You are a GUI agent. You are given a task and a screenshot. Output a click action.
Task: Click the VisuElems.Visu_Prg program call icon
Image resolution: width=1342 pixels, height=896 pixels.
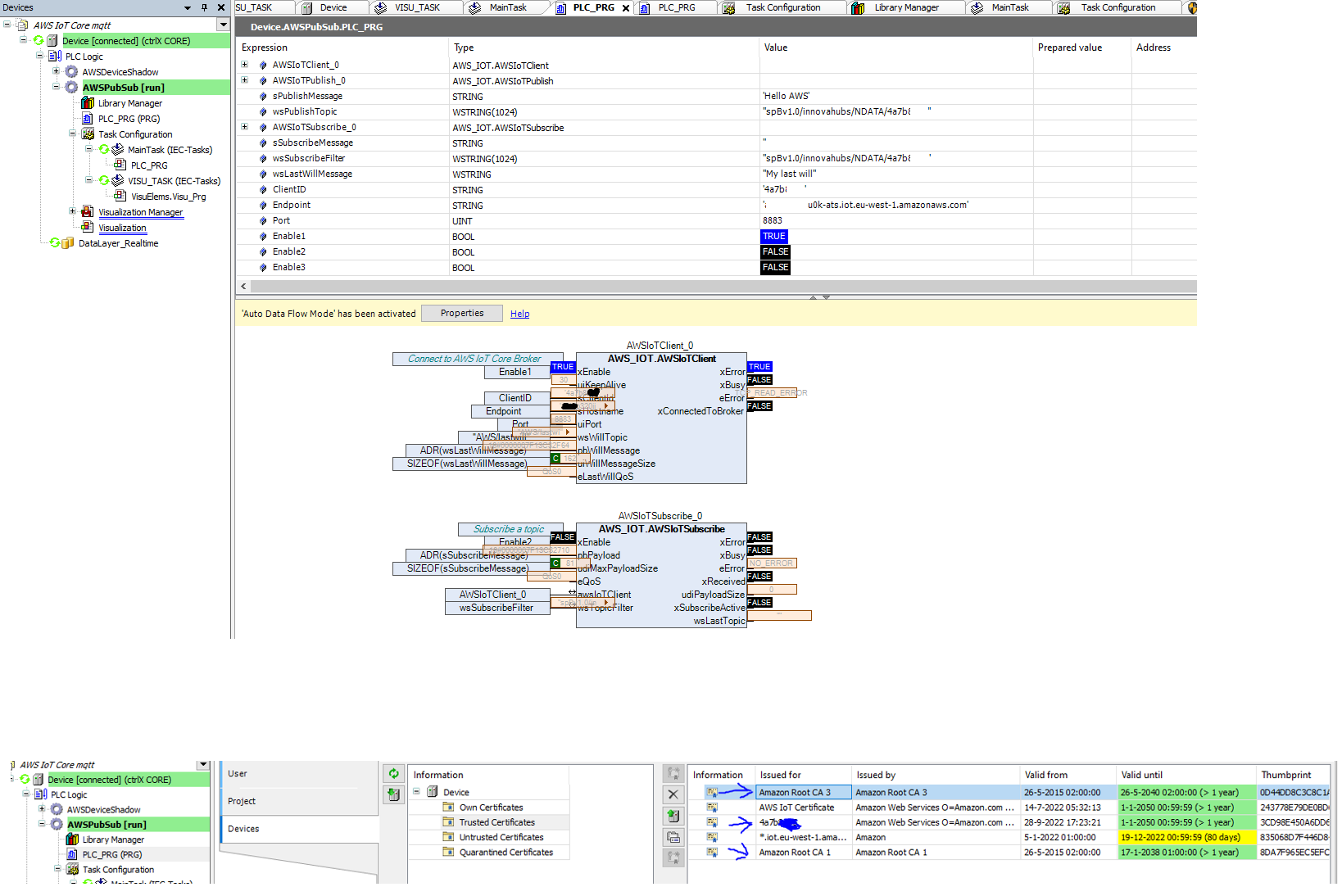(x=120, y=197)
